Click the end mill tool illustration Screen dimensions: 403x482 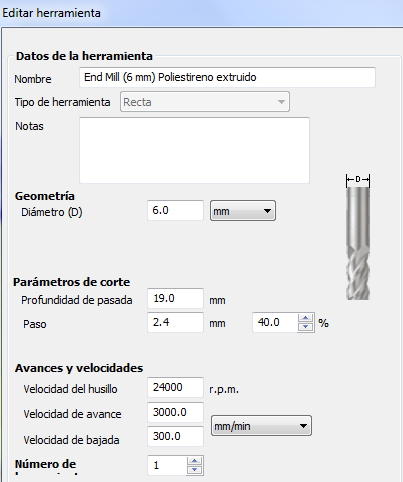[358, 243]
